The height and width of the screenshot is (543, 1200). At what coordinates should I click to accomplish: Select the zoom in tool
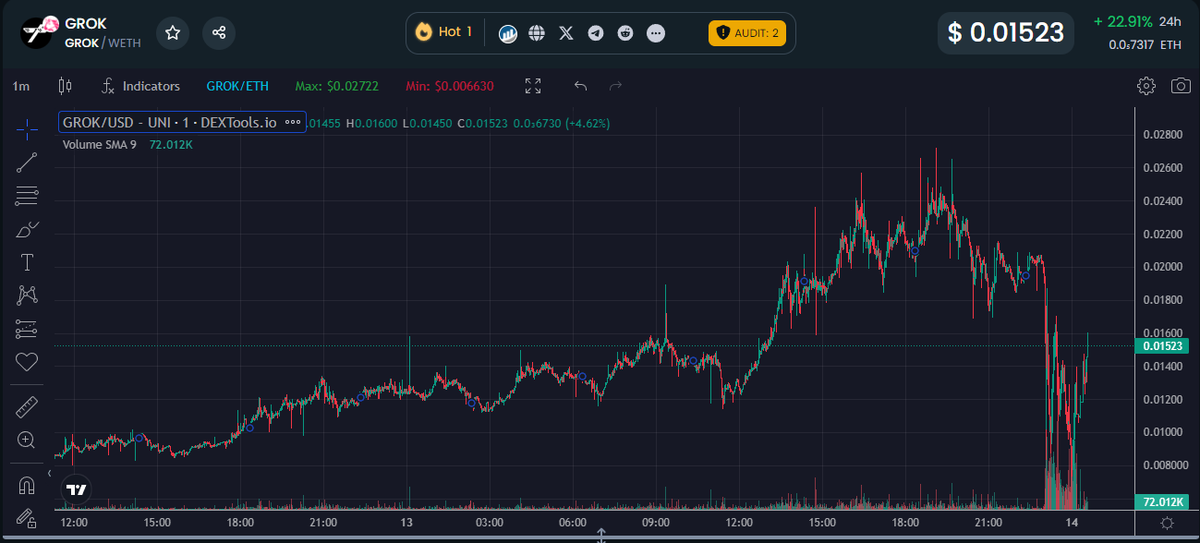(x=27, y=440)
